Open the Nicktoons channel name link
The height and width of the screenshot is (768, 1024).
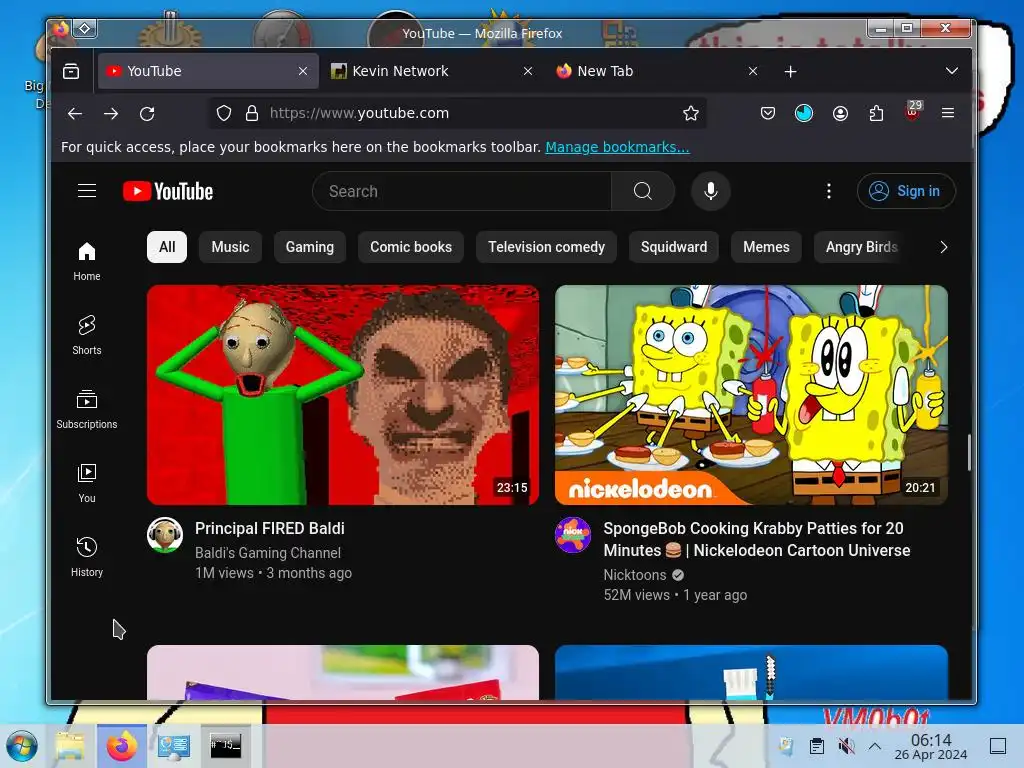(x=635, y=575)
